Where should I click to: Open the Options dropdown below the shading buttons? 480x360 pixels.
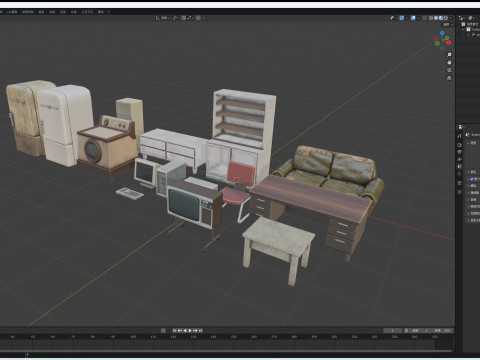[447, 25]
